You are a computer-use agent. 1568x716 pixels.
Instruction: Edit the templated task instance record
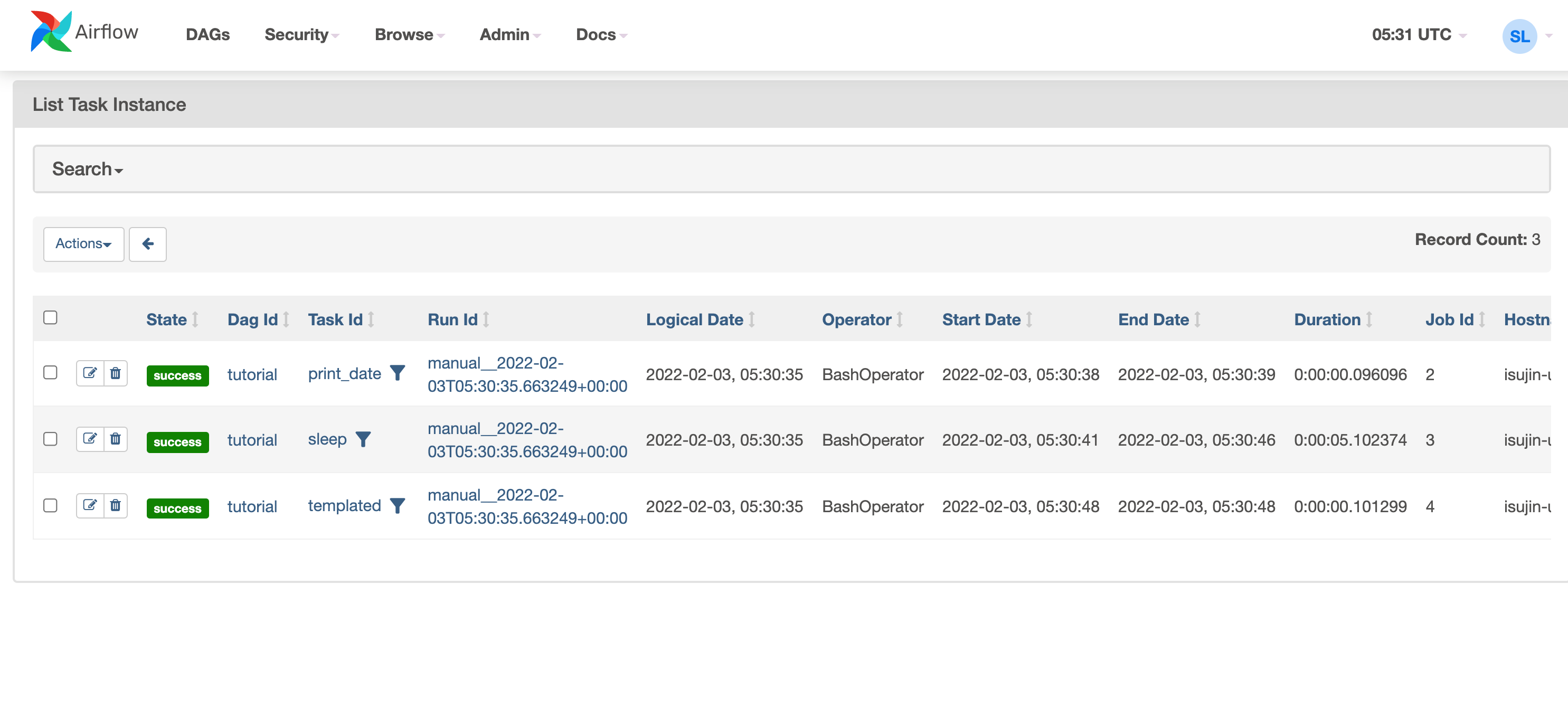(x=89, y=505)
